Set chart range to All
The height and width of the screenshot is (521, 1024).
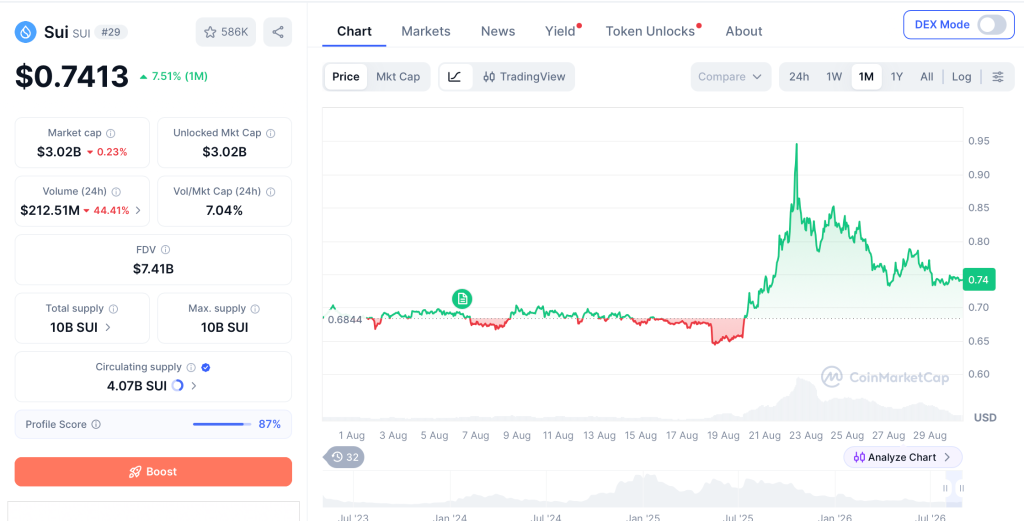tap(927, 77)
